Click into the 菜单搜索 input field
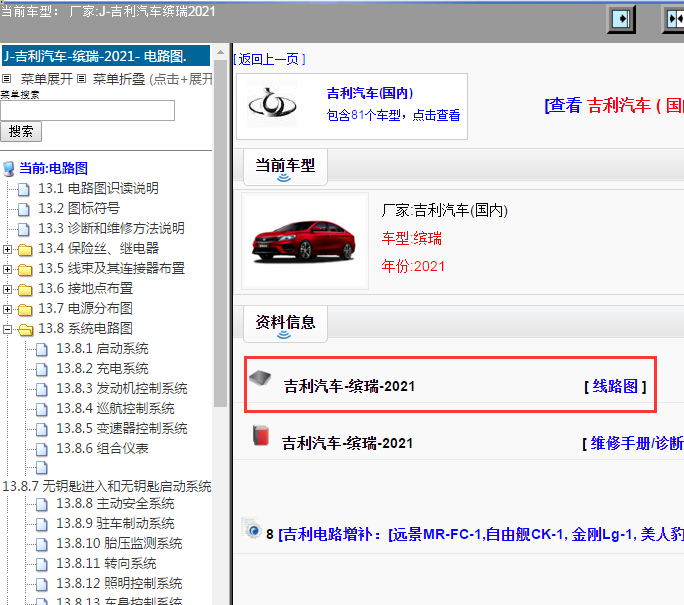The width and height of the screenshot is (684, 605). pyautogui.click(x=87, y=110)
